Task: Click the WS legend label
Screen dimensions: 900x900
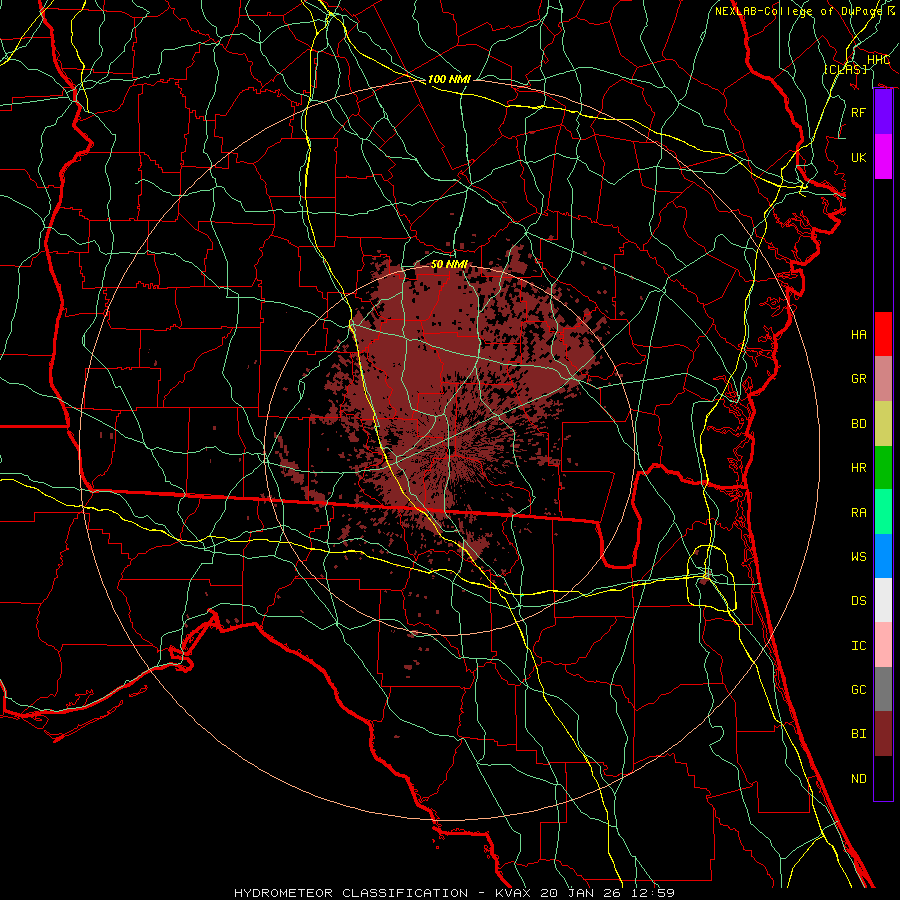Action: point(859,557)
